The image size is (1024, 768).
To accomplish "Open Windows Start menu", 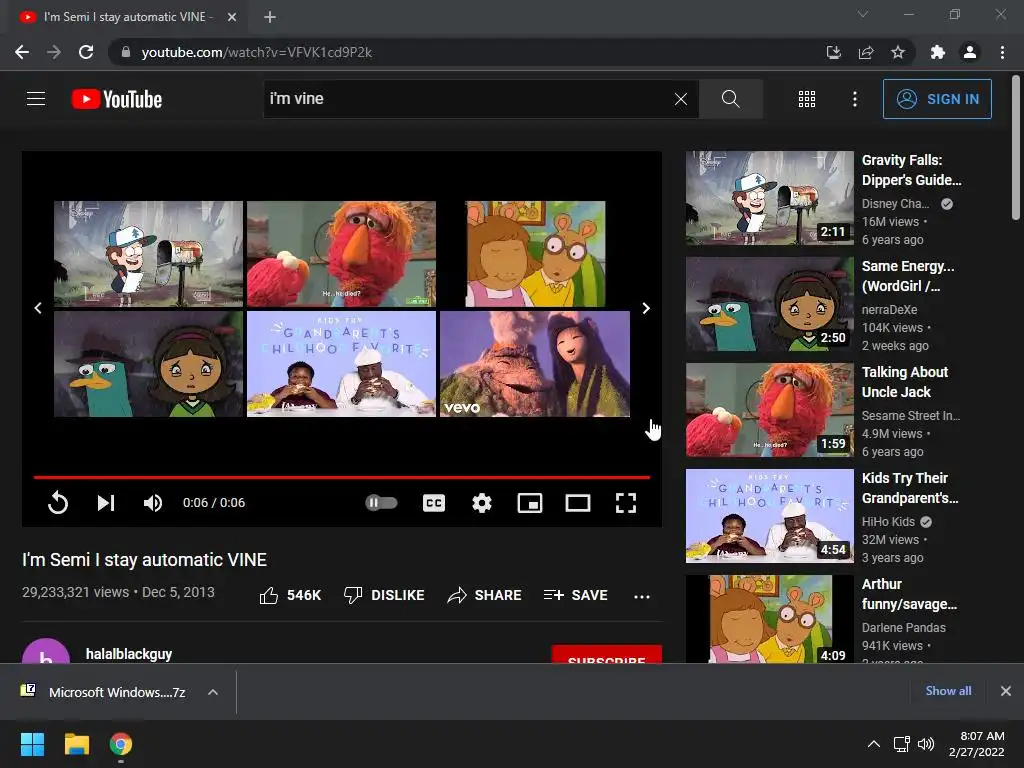I will click(x=32, y=744).
